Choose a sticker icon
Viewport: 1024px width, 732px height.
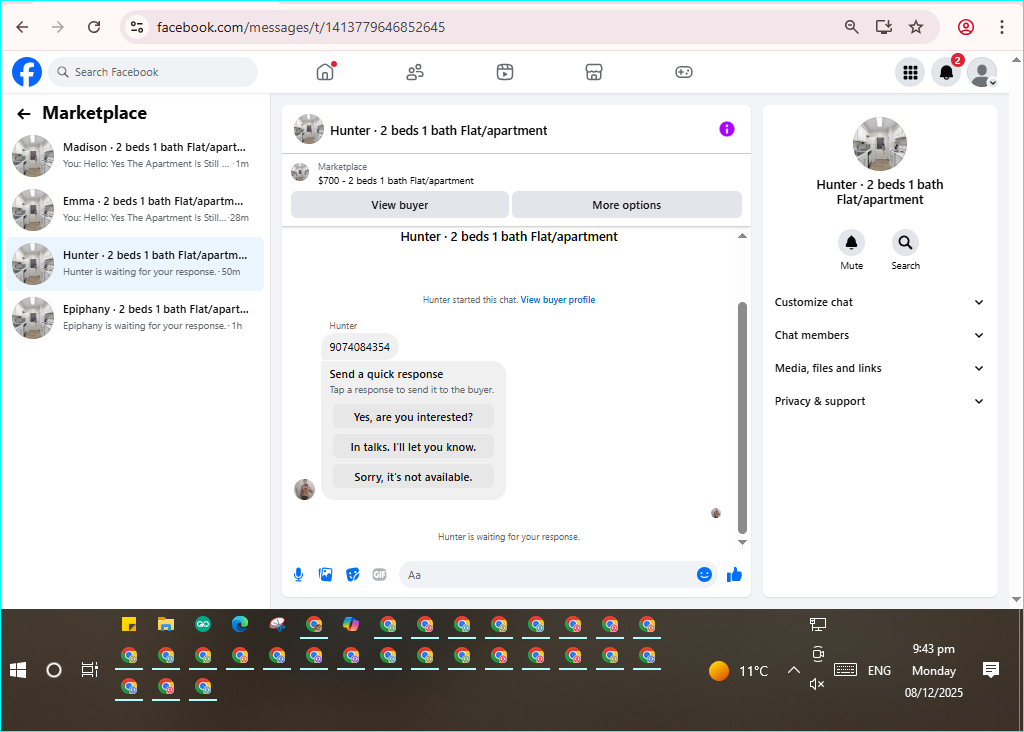(353, 575)
